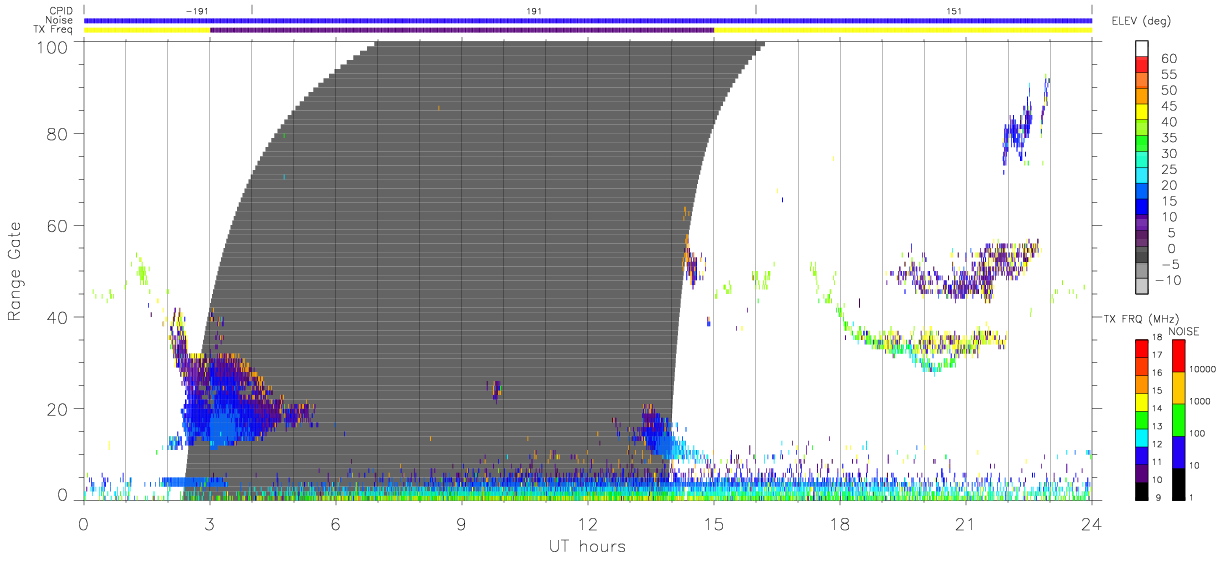This screenshot has height=567, width=1228.
Task: Pick the black bottom segment of TX FRQ colorbar
Action: (x=1141, y=490)
